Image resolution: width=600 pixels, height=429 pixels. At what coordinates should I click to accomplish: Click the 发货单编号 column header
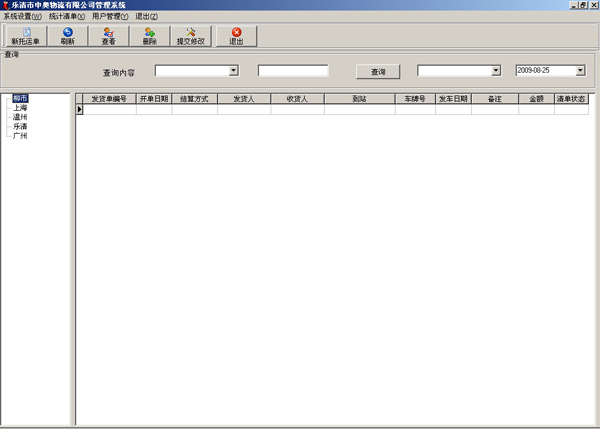pyautogui.click(x=108, y=99)
